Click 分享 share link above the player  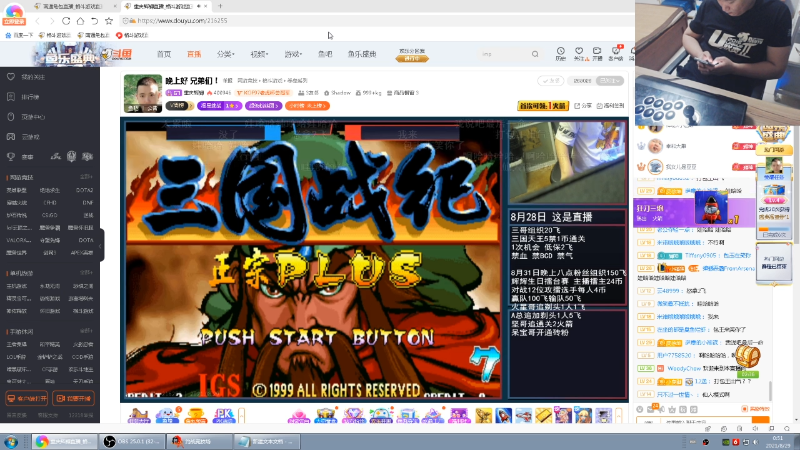pos(583,106)
